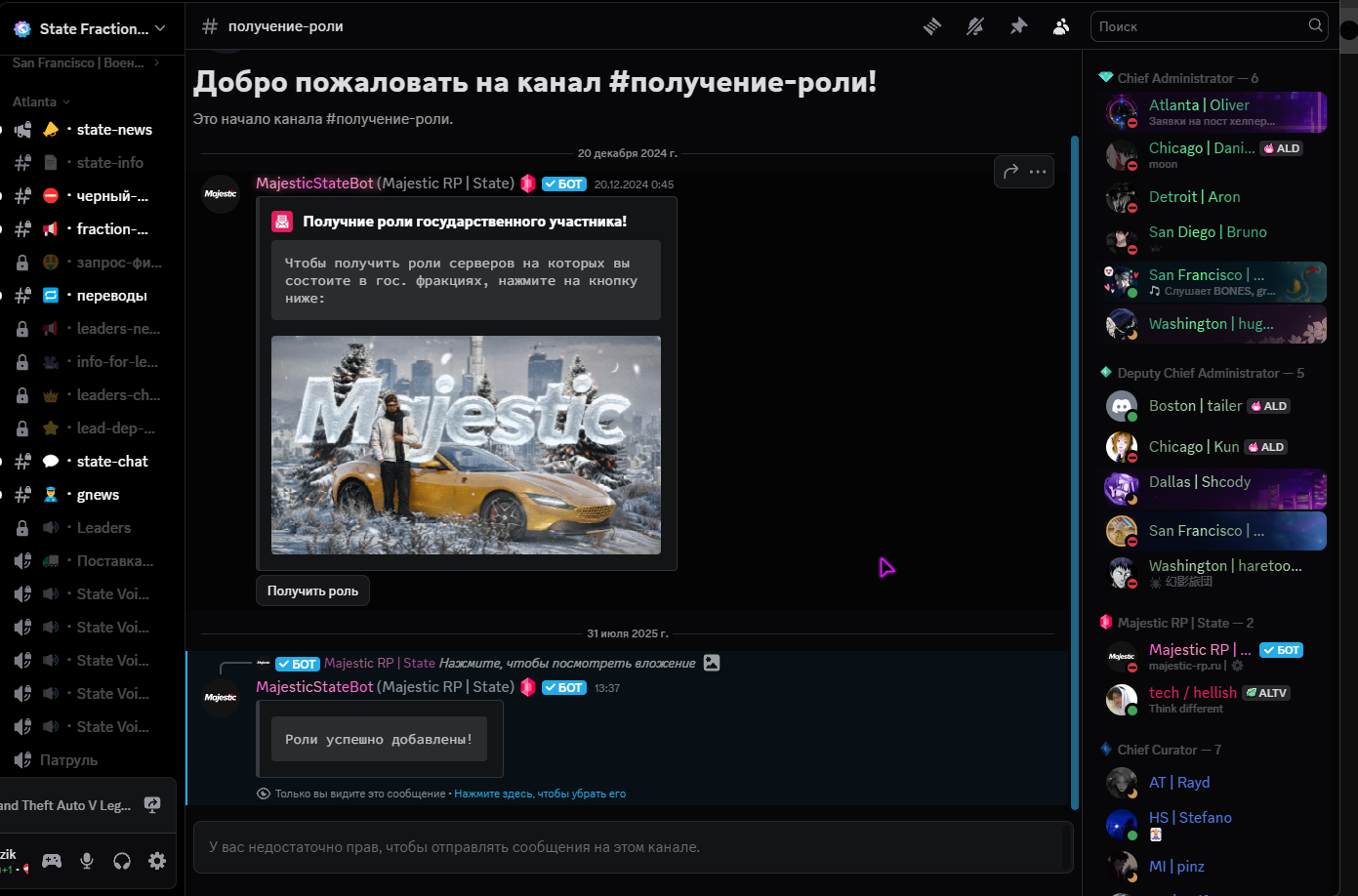Open member Washington | haretoo profile
This screenshot has width=1358, height=896.
[x=1214, y=573]
